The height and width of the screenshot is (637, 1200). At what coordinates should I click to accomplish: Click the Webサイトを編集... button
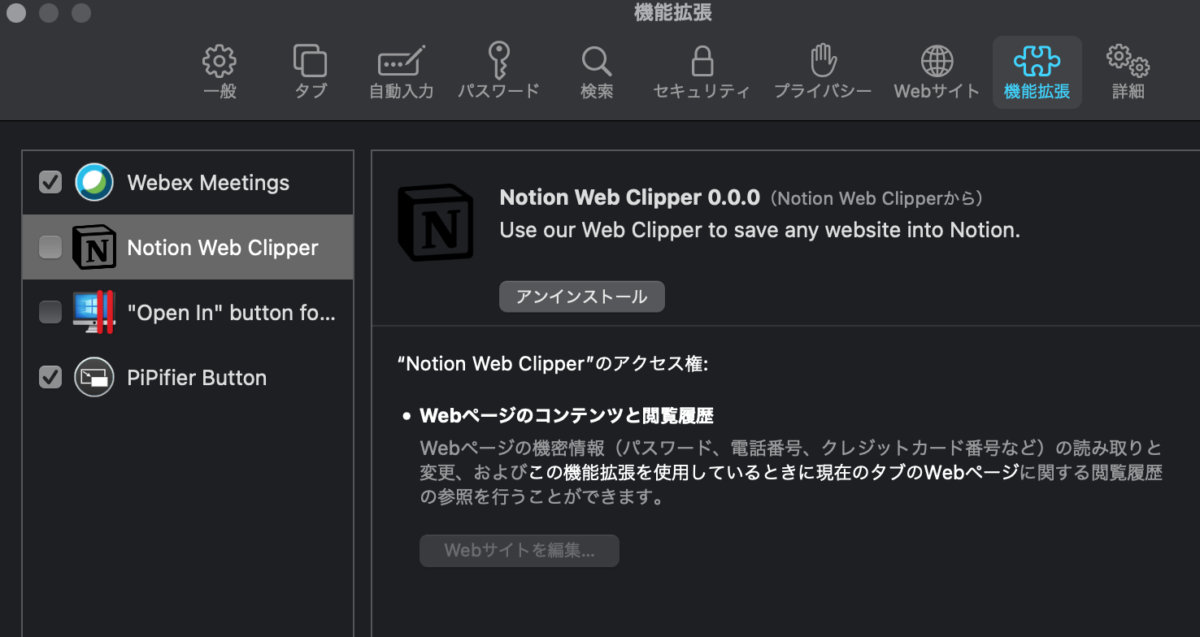pyautogui.click(x=519, y=550)
